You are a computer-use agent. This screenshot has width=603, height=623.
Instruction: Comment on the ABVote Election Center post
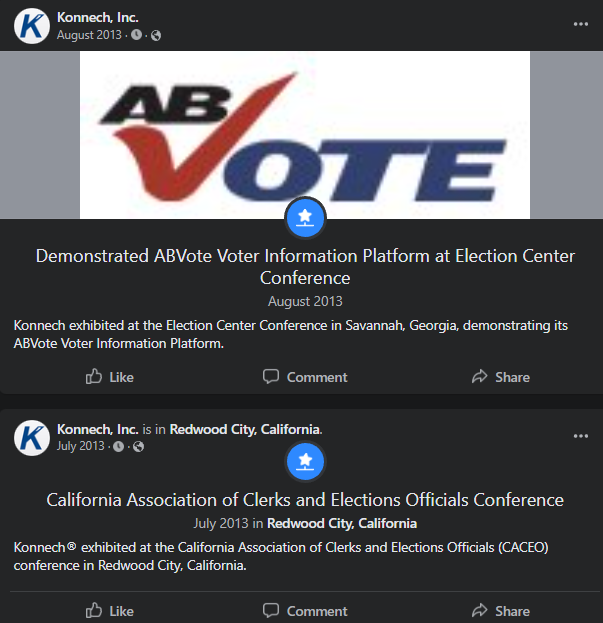point(305,377)
